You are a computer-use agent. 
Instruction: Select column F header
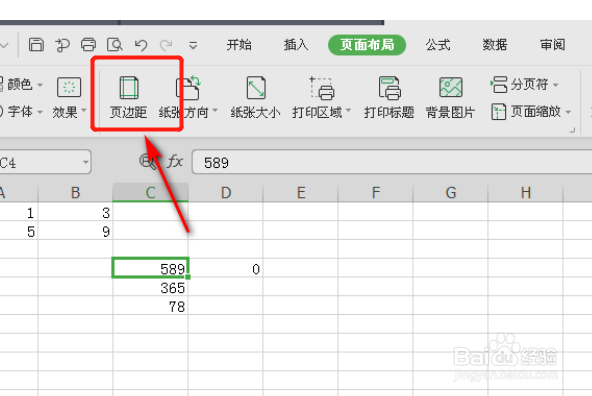[376, 193]
